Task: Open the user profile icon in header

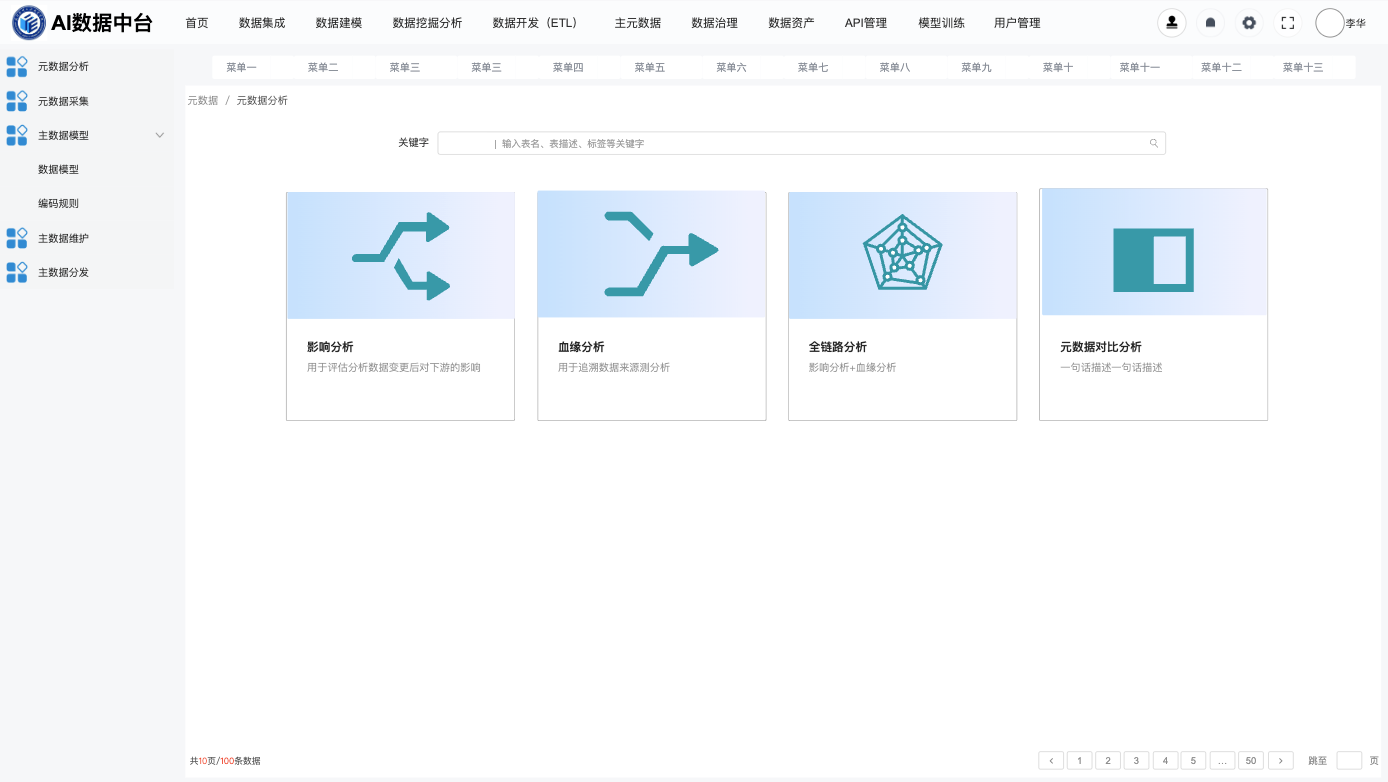Action: [x=1172, y=22]
